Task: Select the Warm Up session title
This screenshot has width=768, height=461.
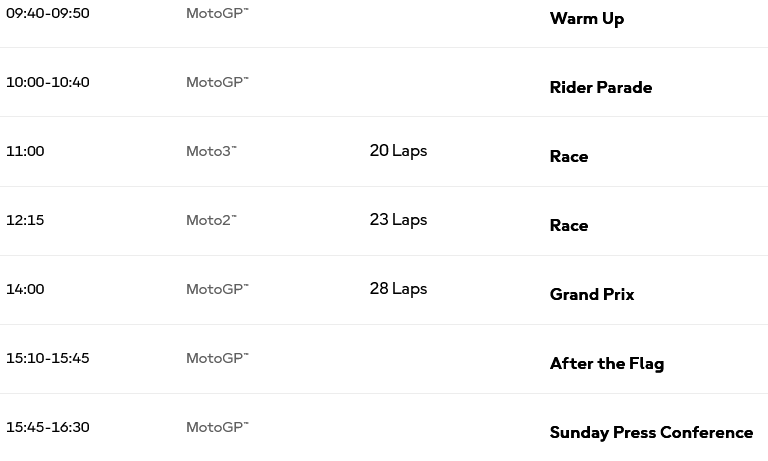Action: pos(587,19)
